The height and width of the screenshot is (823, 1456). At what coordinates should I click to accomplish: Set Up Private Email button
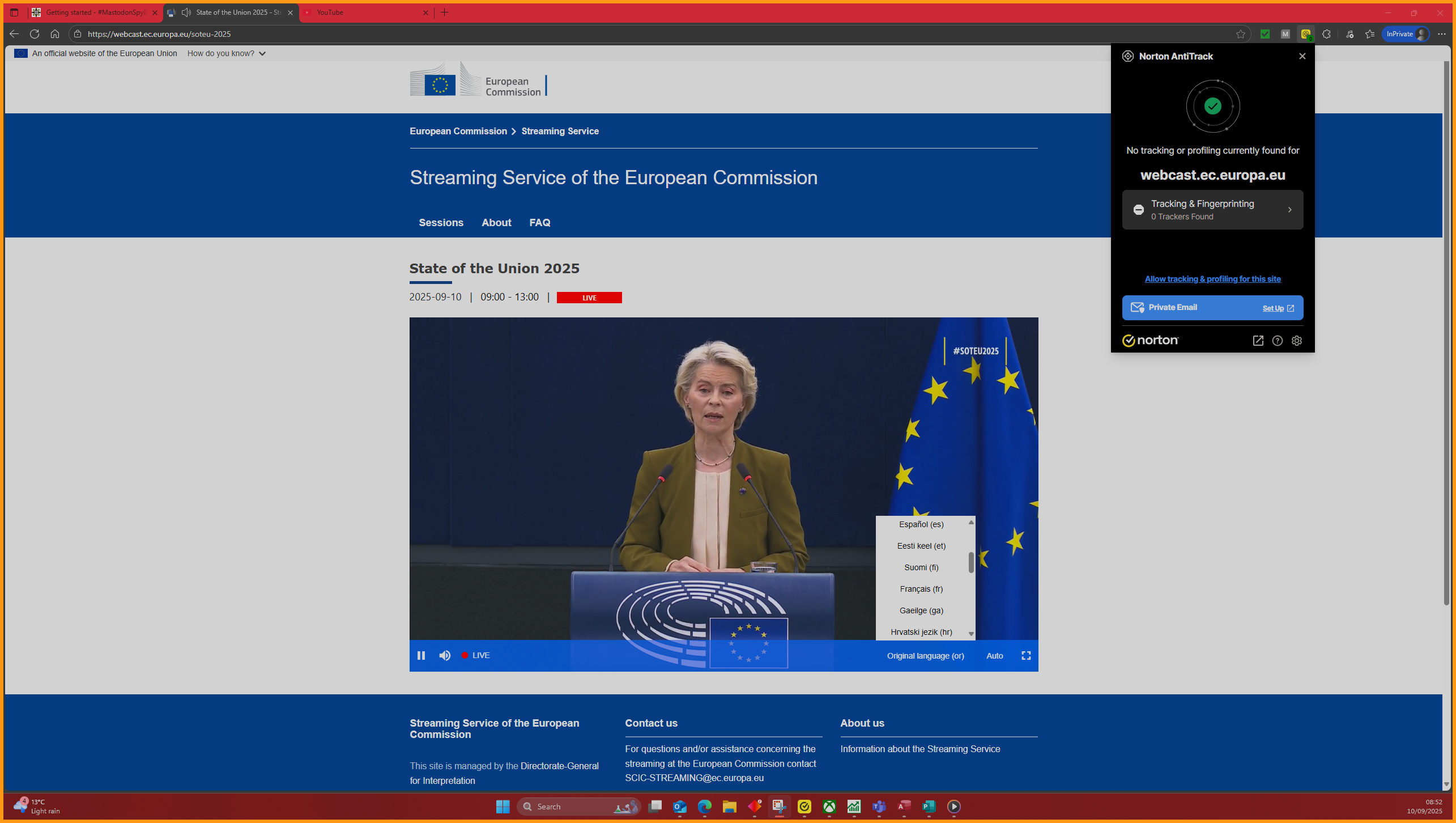[x=1278, y=308]
